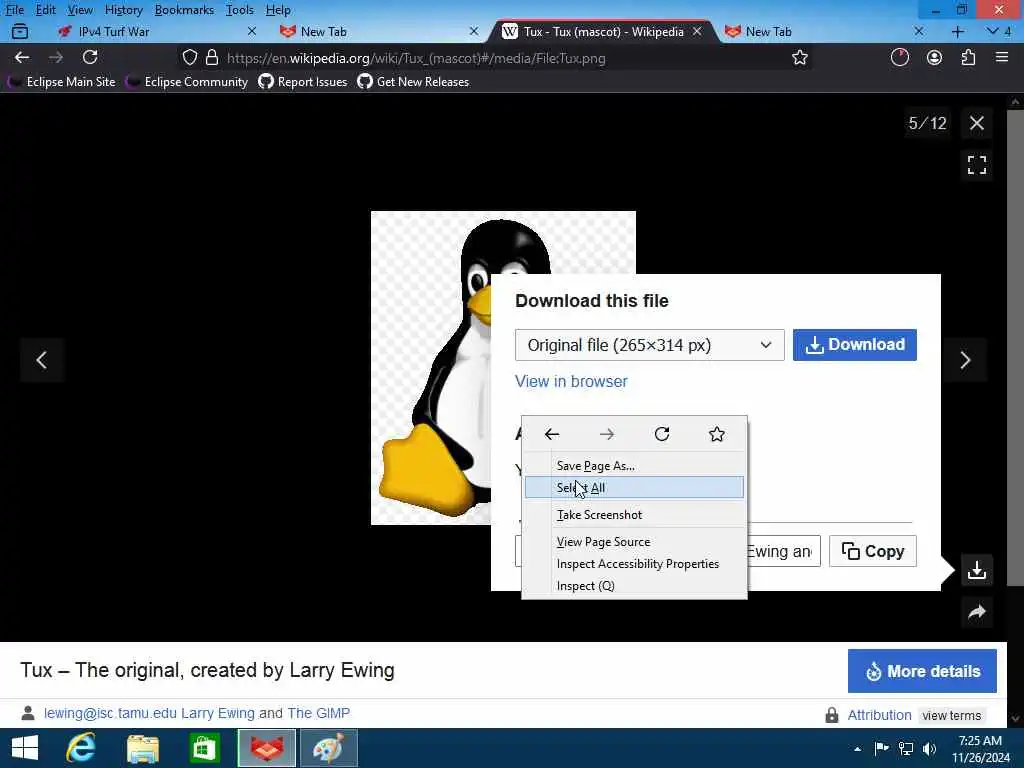Screen dimensions: 1024x768
Task: Open Get New Releases bookmark
Action: tap(413, 82)
